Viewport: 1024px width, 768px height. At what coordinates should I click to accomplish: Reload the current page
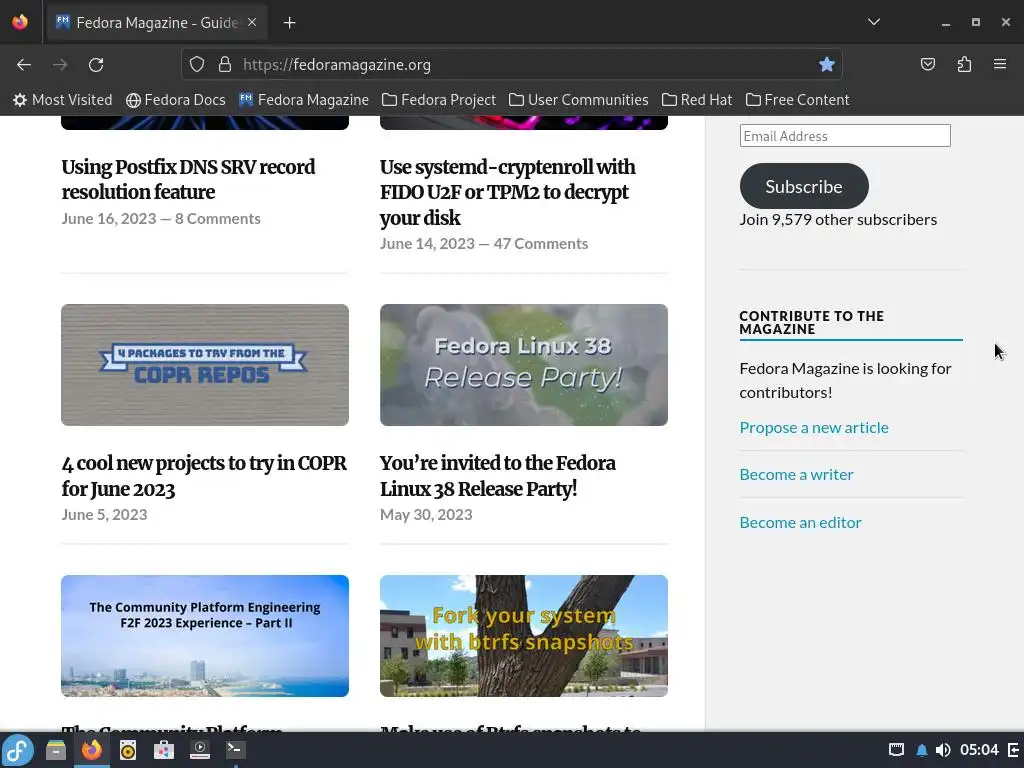pos(96,65)
